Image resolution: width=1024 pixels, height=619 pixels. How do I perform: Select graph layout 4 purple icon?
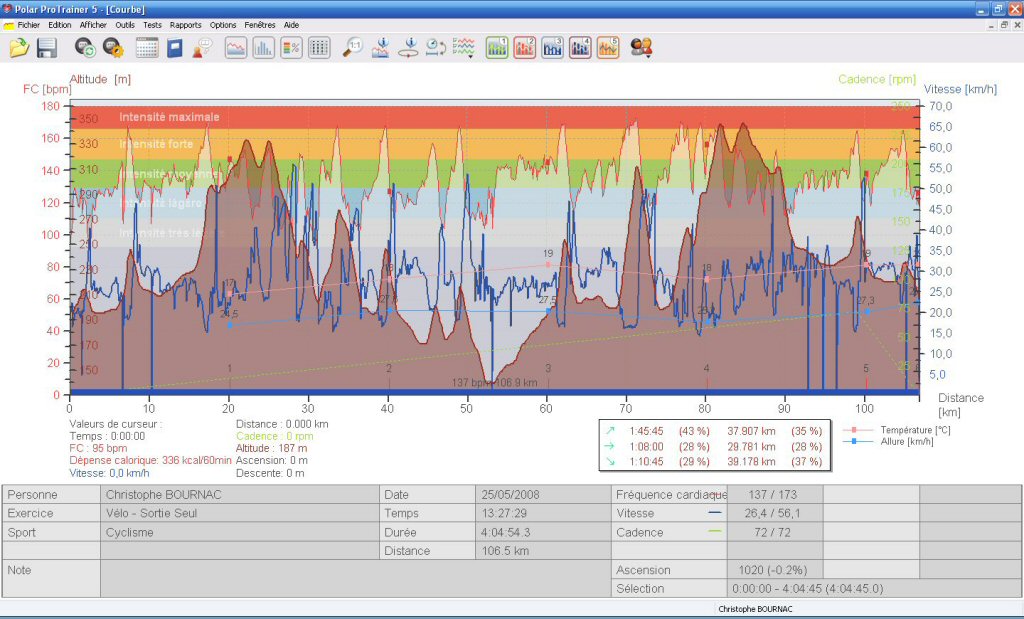pyautogui.click(x=580, y=48)
